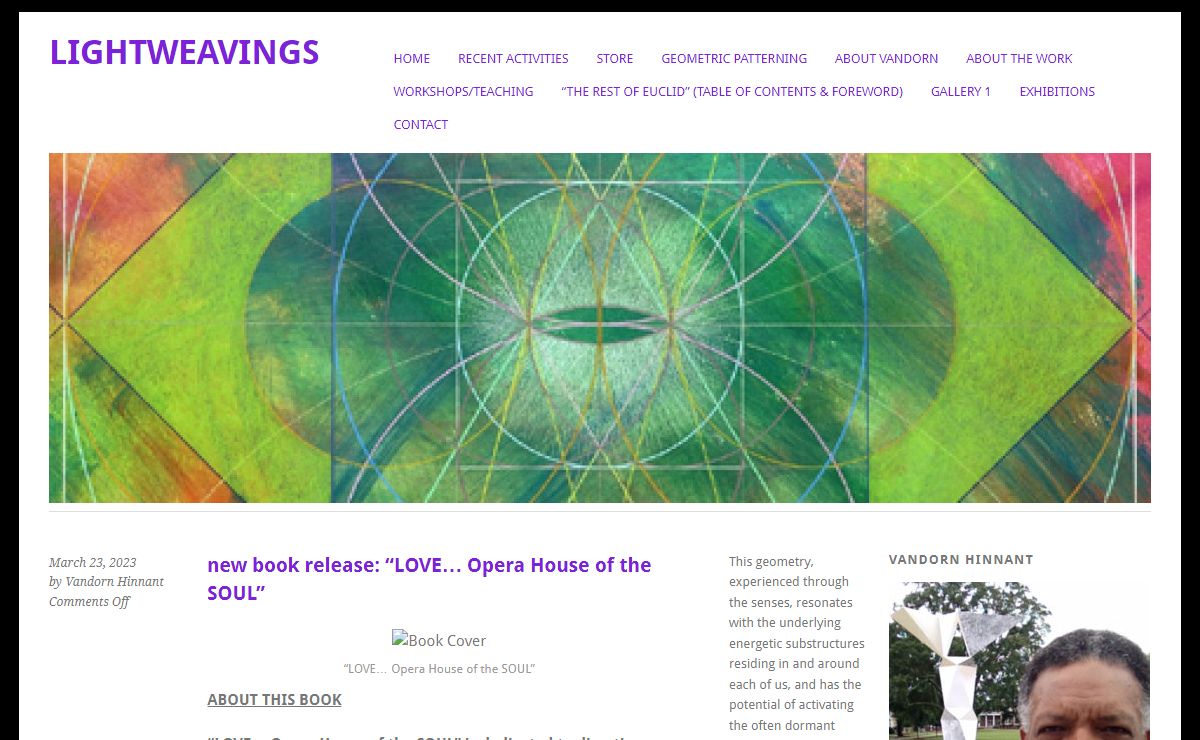Open ABOUT VANDORN page
The width and height of the screenshot is (1200, 740).
coord(886,59)
